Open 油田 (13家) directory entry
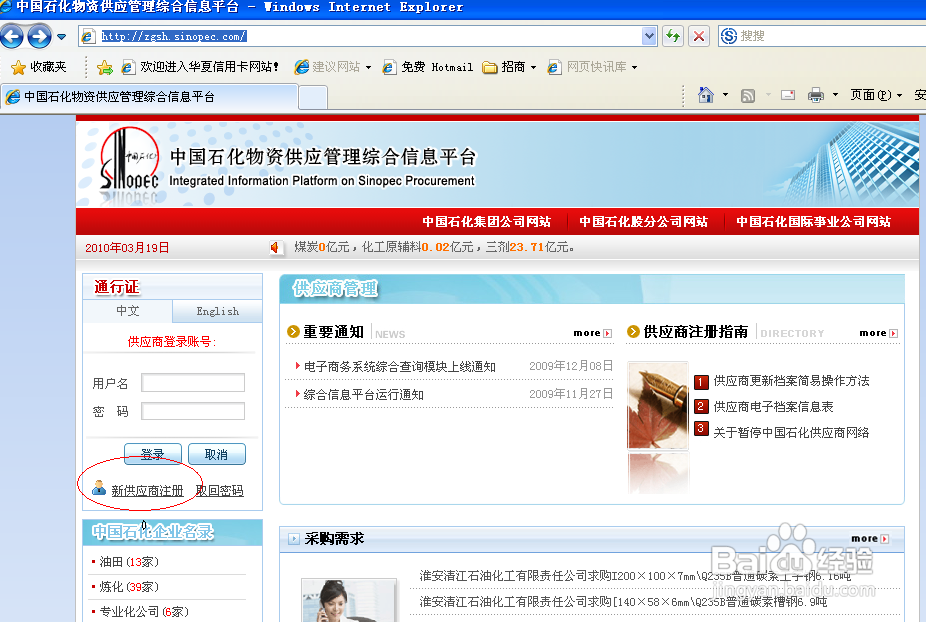Viewport: 926px width, 622px height. point(129,562)
